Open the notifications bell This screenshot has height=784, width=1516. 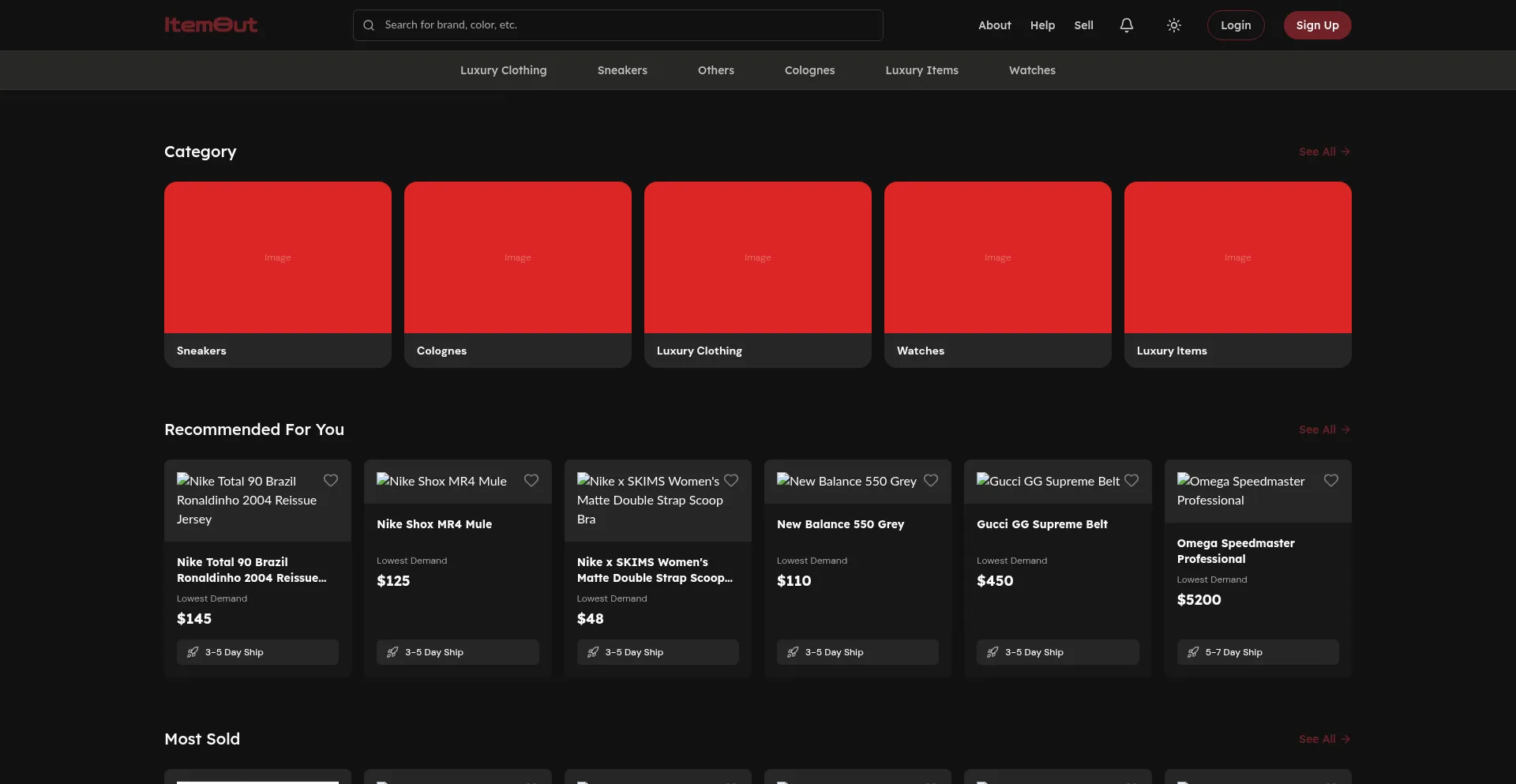1127,25
